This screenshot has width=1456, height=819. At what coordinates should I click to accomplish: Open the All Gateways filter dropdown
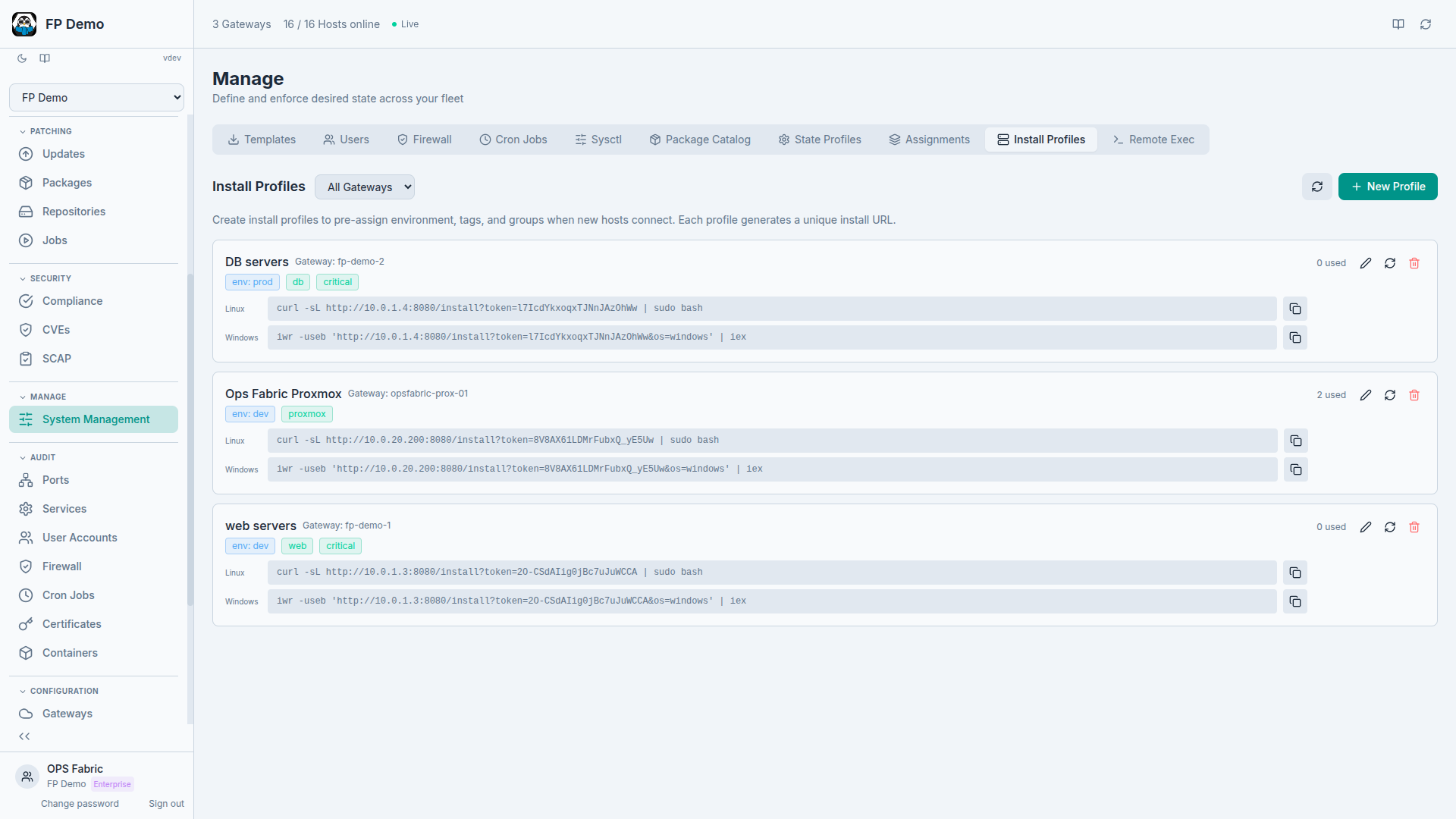coord(365,187)
